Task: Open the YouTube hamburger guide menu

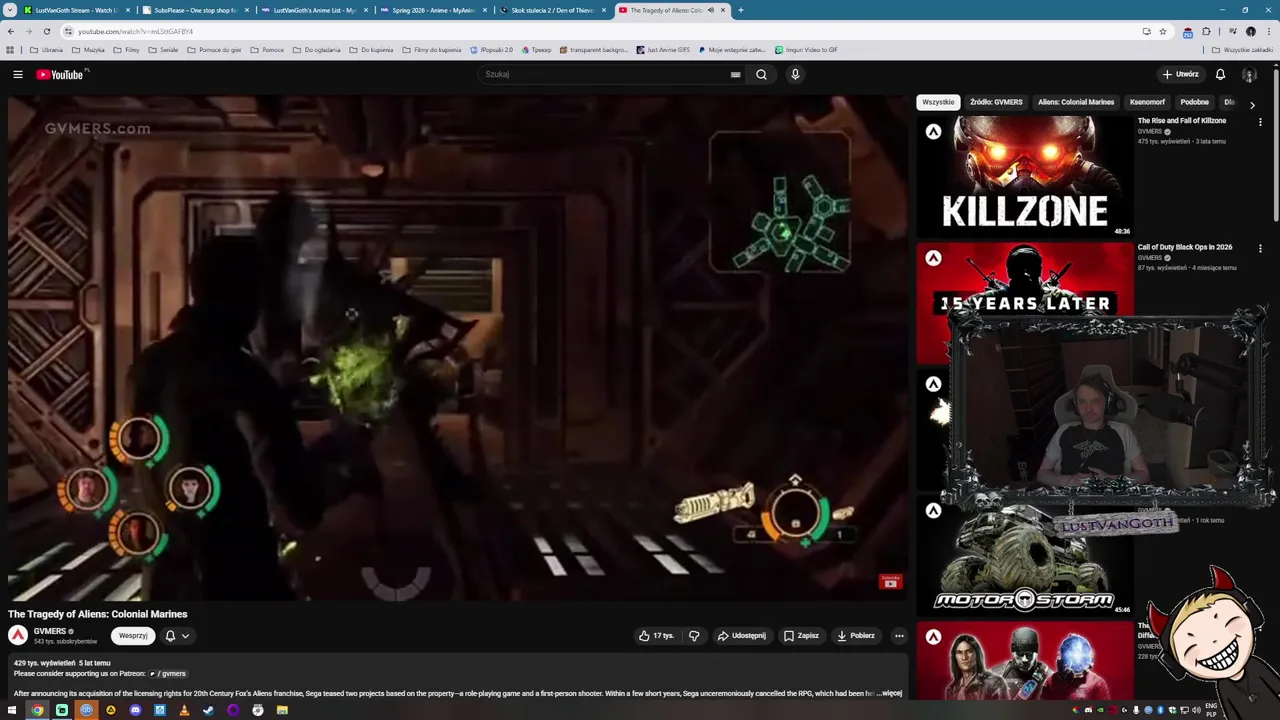Action: [18, 74]
